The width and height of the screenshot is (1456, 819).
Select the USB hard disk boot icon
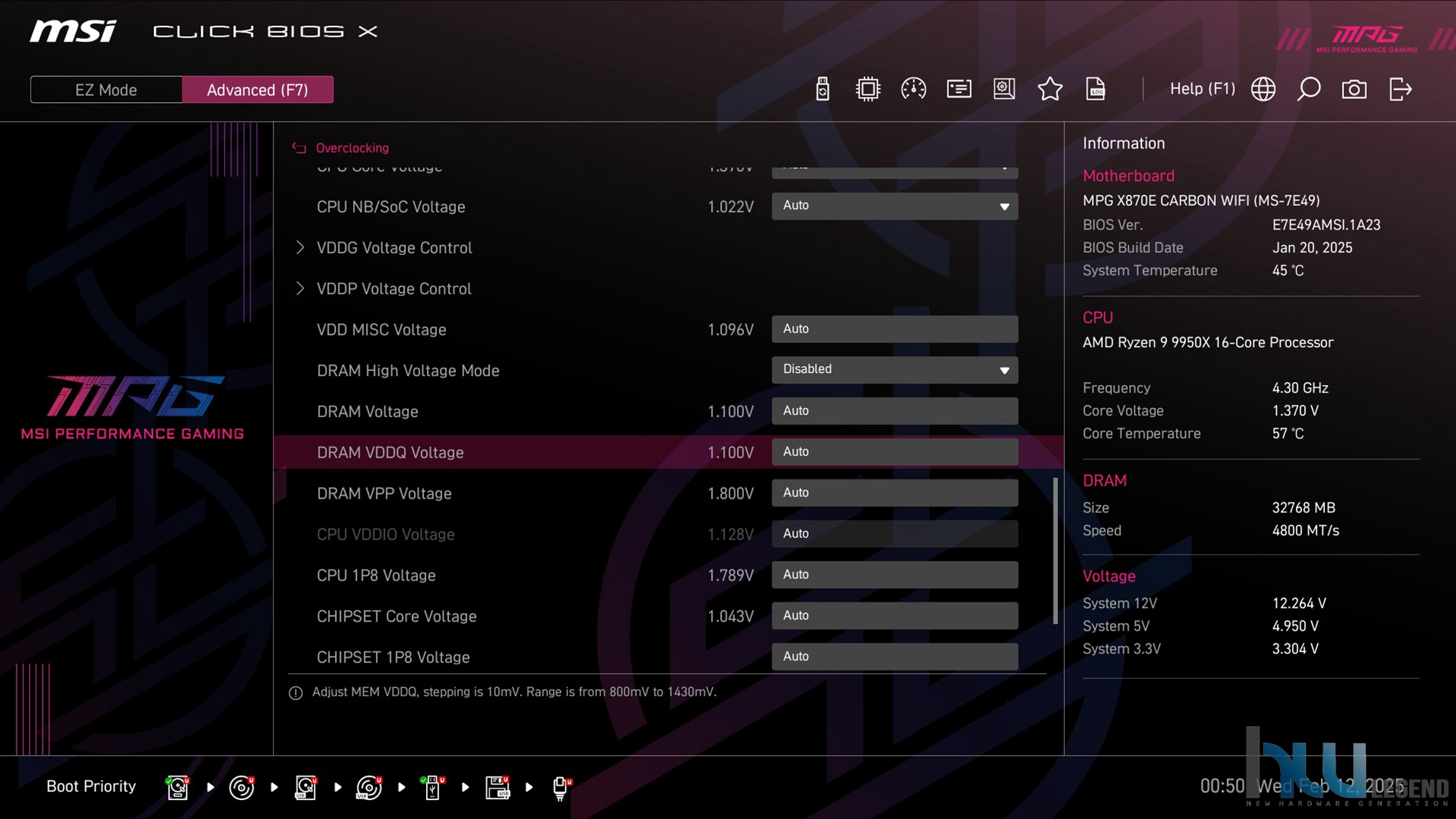pyautogui.click(x=306, y=787)
